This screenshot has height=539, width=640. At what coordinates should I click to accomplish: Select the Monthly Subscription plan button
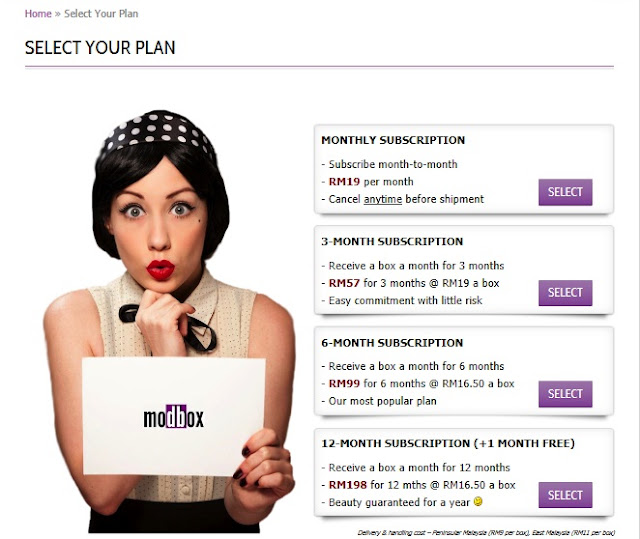tap(565, 192)
